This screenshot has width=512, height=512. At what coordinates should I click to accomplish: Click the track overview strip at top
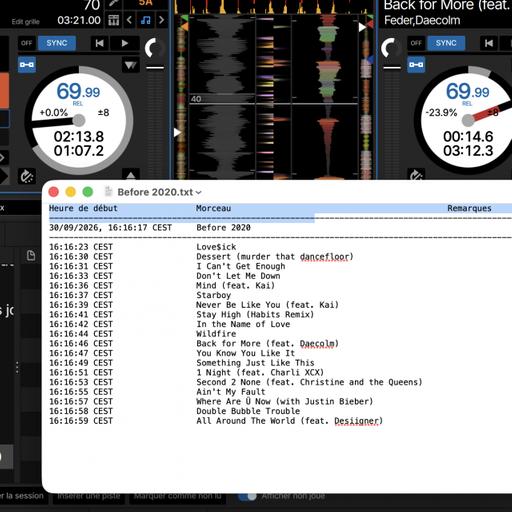[x=274, y=7]
